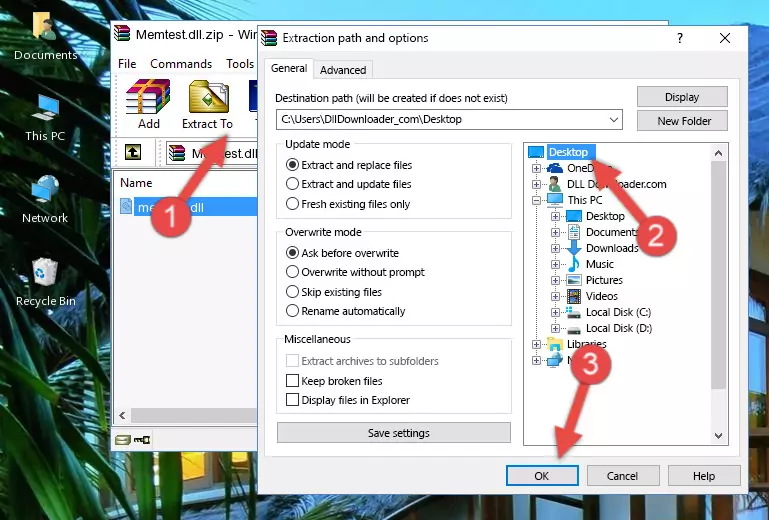Screen dimensions: 769x520
Task: Select Extract and update files option
Action: pyautogui.click(x=348, y=184)
